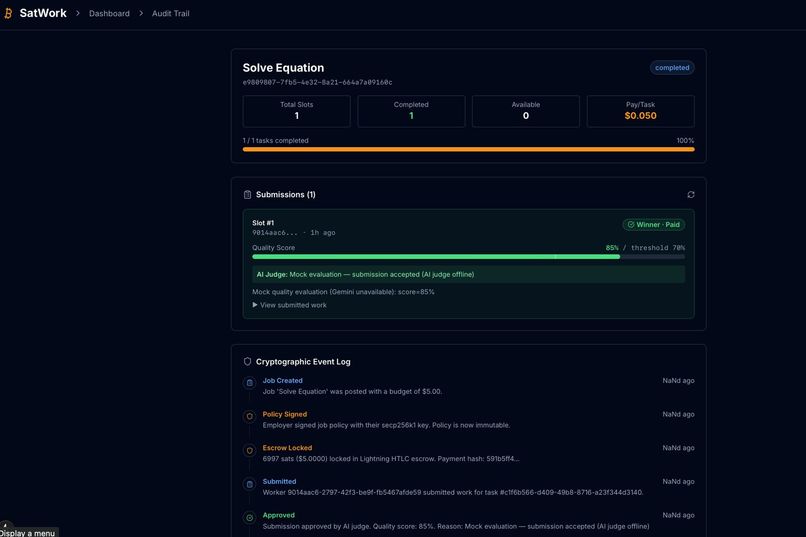This screenshot has width=806, height=537.
Task: Click the 'Mock quality evaluation (Gemini unavailable)' text
Action: pos(343,292)
